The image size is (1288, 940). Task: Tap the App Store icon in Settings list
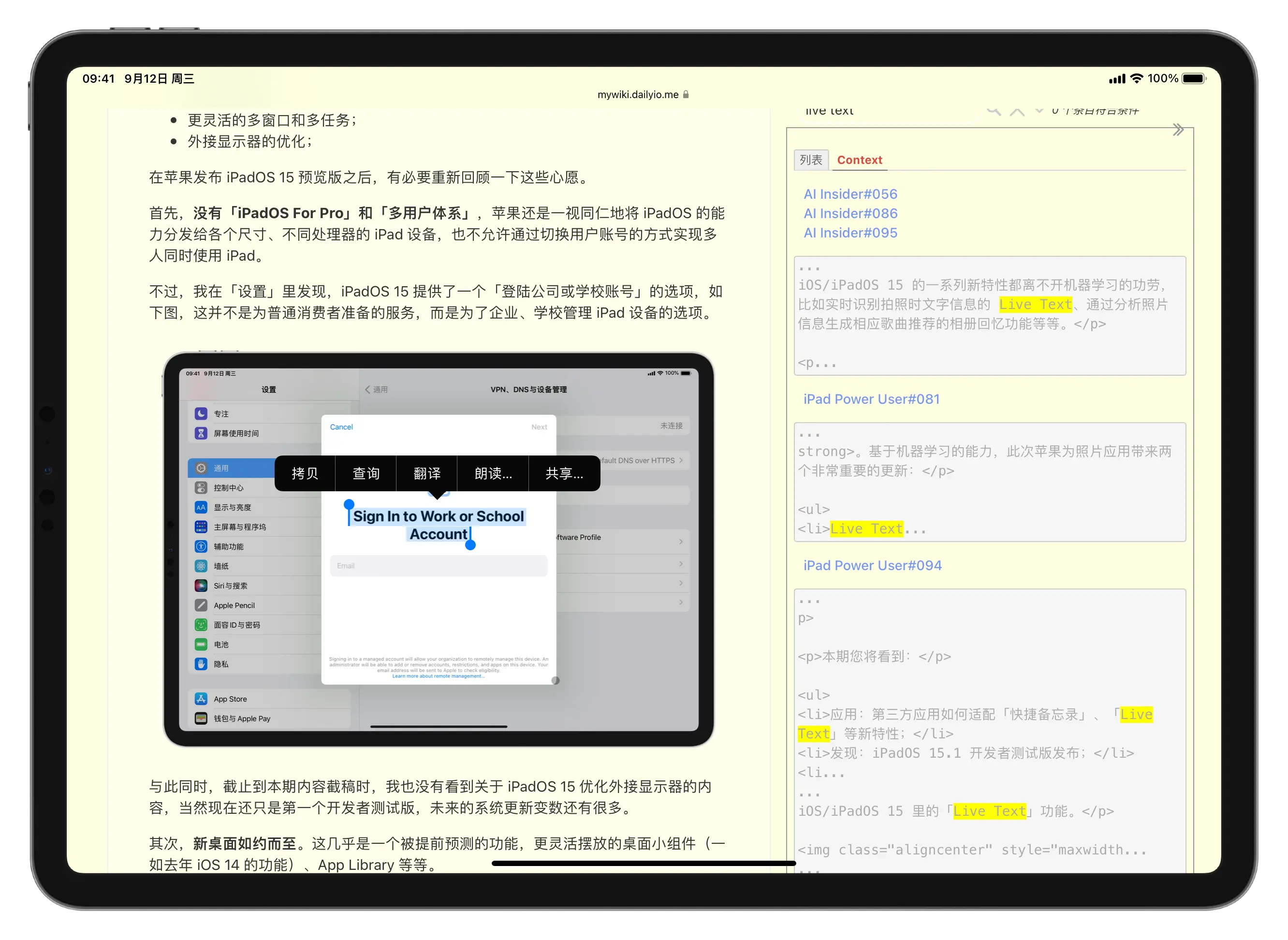pos(201,699)
